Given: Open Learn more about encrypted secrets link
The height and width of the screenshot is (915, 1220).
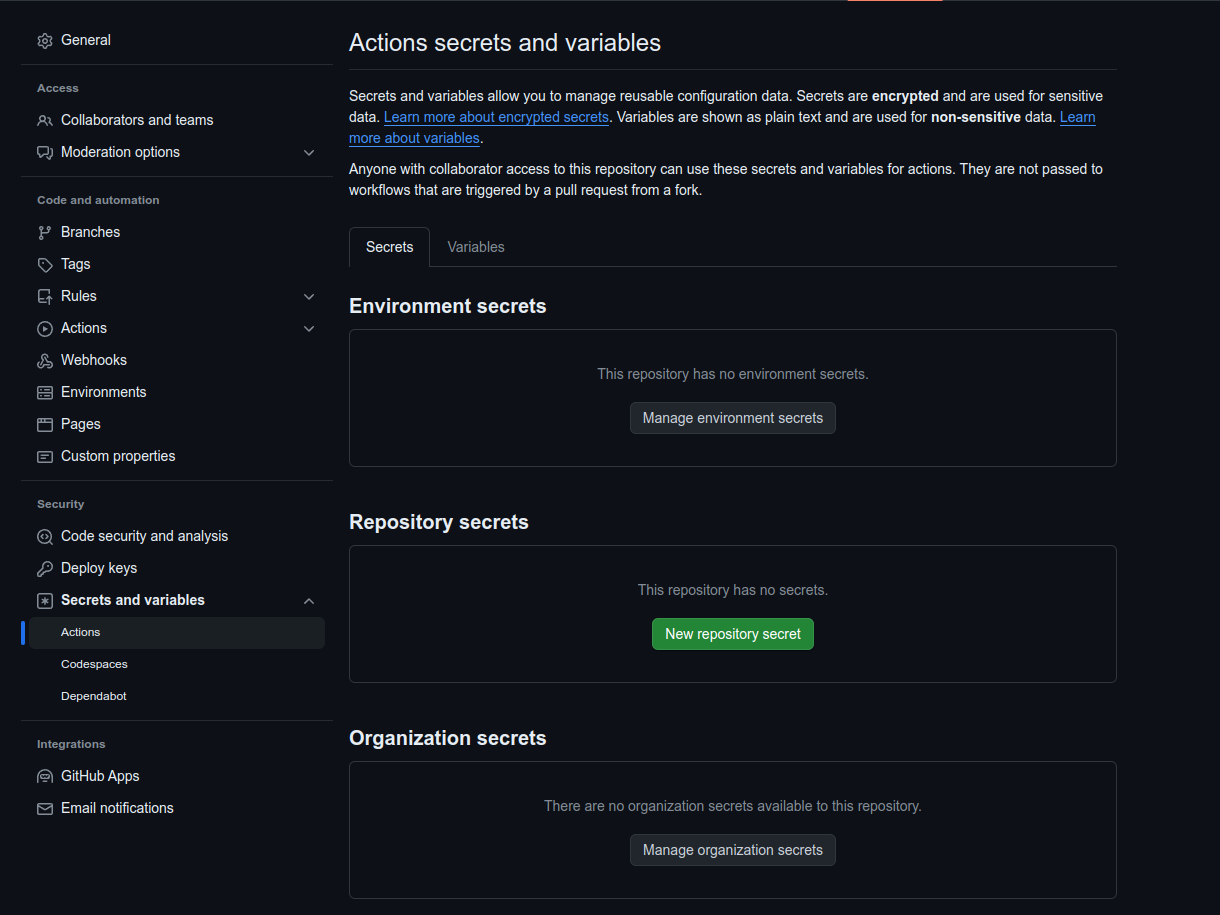Looking at the screenshot, I should (496, 117).
